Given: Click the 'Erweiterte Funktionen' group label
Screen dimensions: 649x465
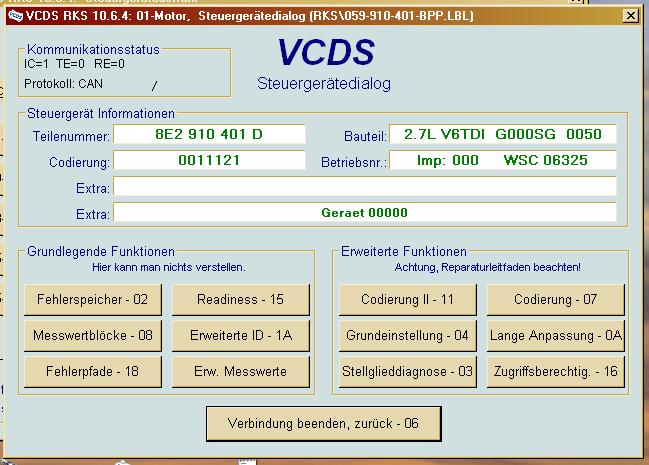Looking at the screenshot, I should [404, 251].
